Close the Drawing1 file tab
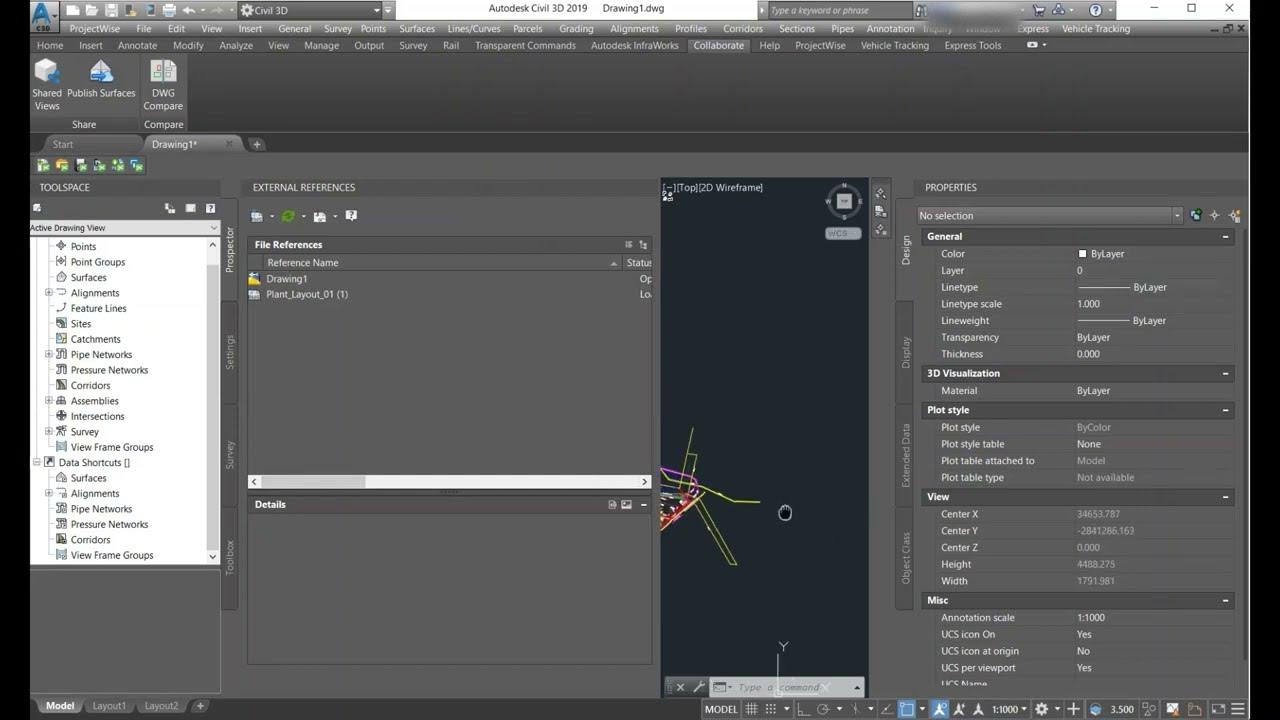Viewport: 1280px width, 720px height. 229,144
